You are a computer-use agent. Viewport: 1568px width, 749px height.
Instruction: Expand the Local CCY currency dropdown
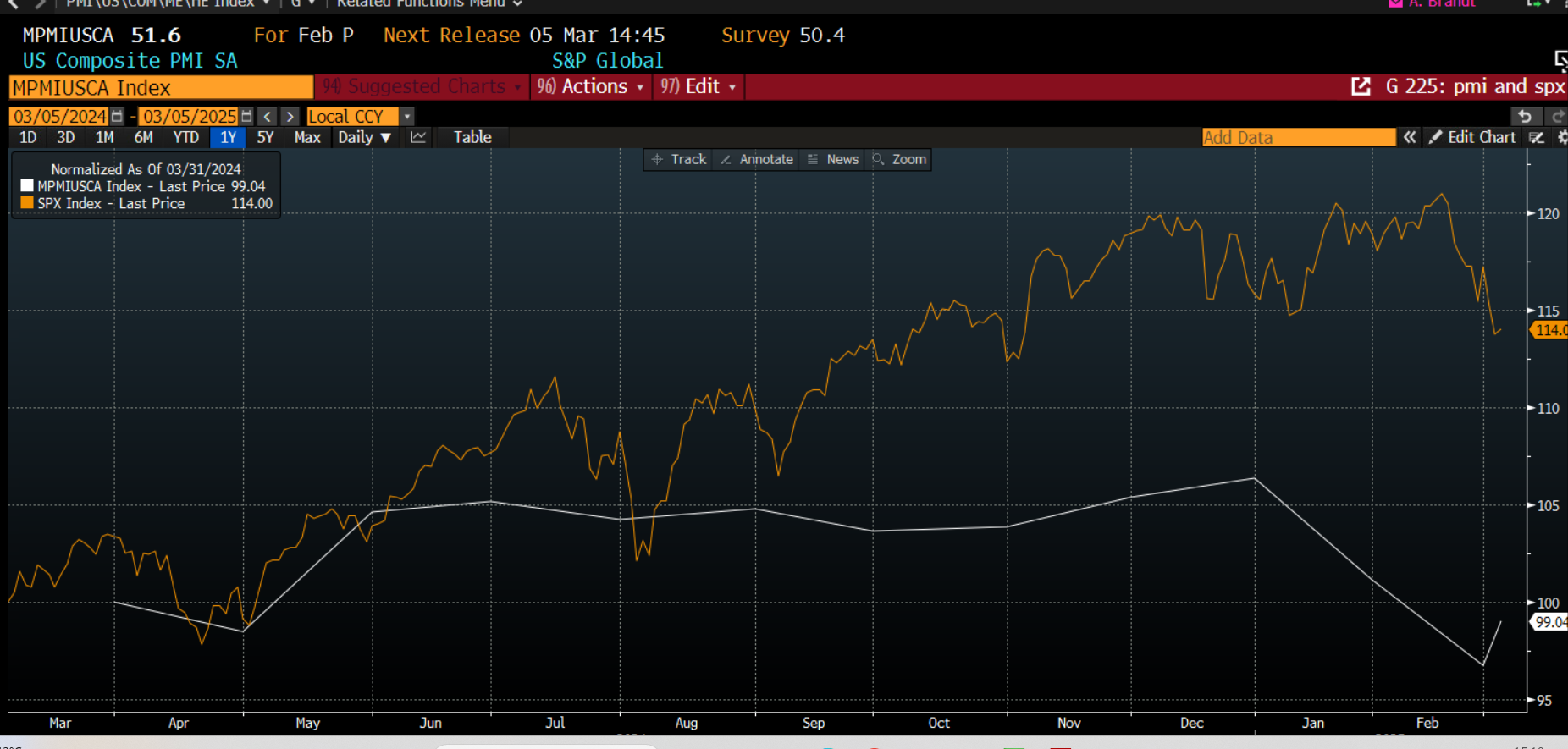point(407,117)
